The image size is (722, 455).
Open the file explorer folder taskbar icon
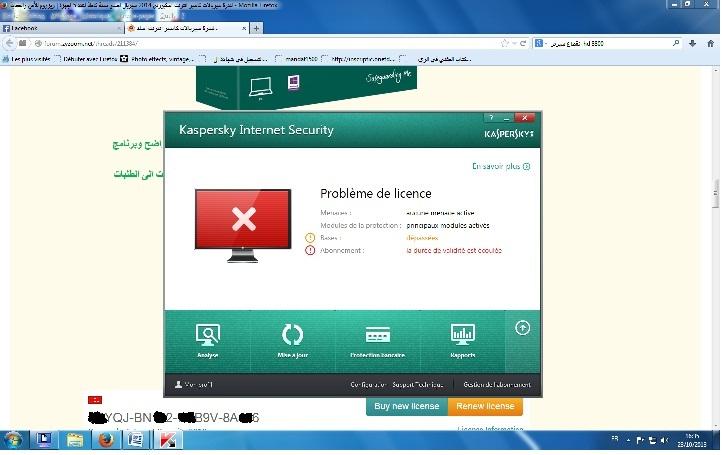pyautogui.click(x=75, y=440)
